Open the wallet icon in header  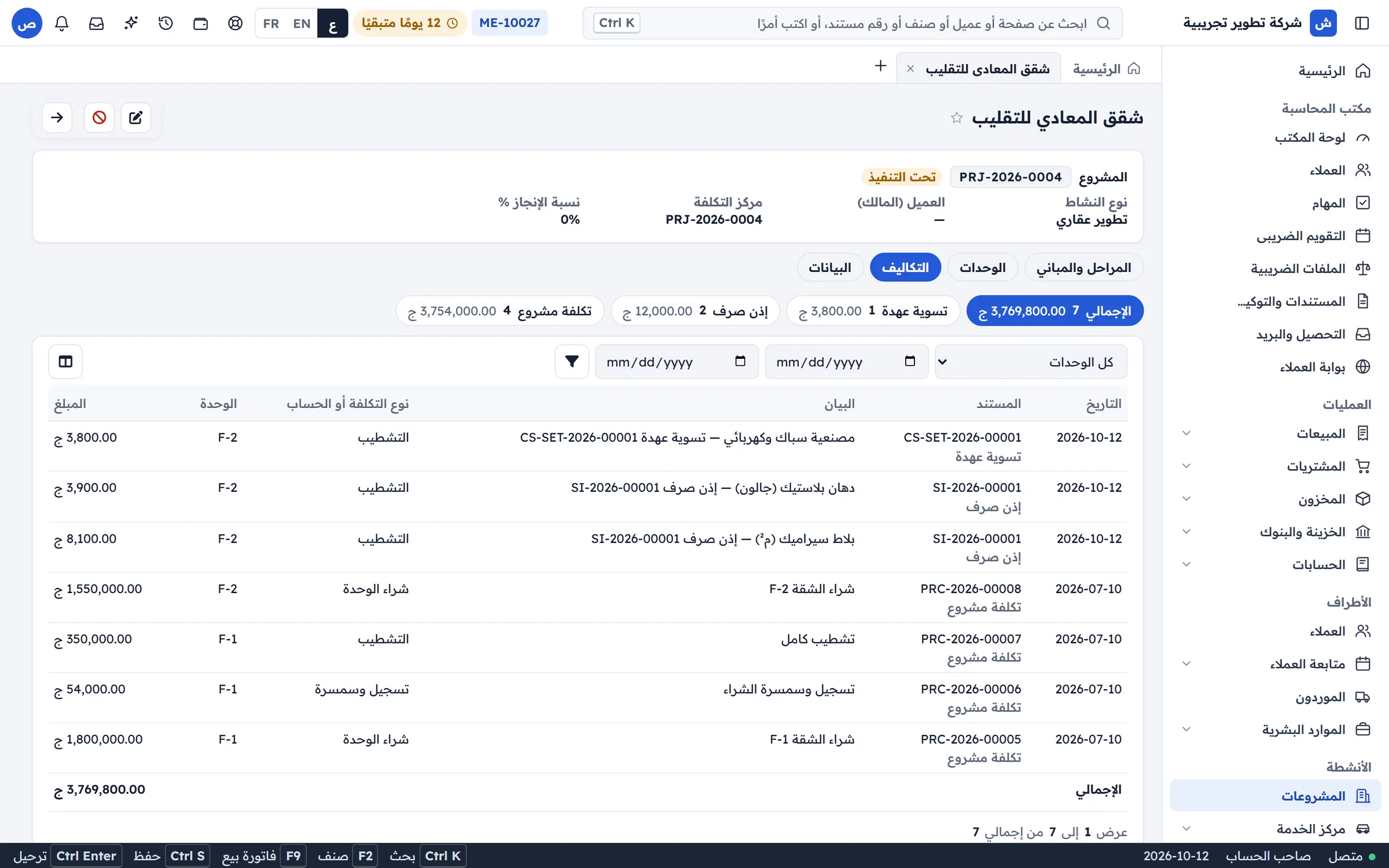[201, 23]
